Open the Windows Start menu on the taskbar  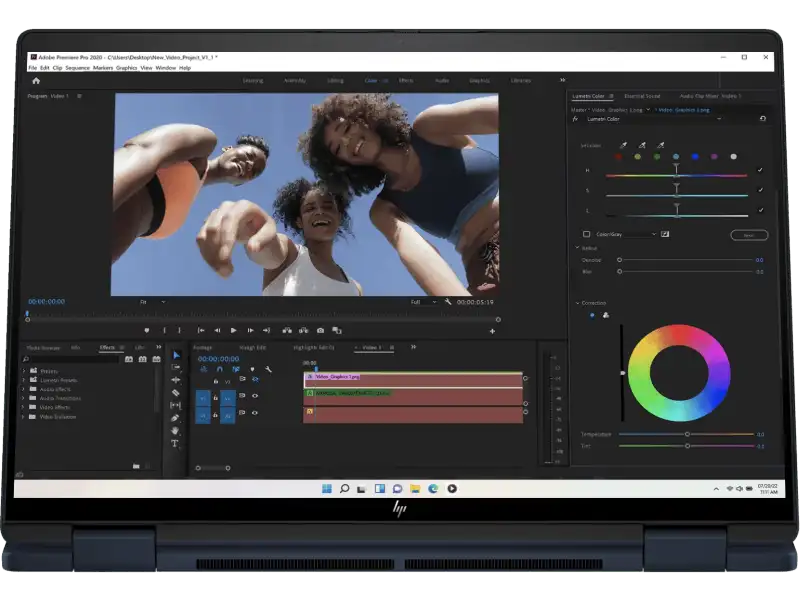(326, 488)
